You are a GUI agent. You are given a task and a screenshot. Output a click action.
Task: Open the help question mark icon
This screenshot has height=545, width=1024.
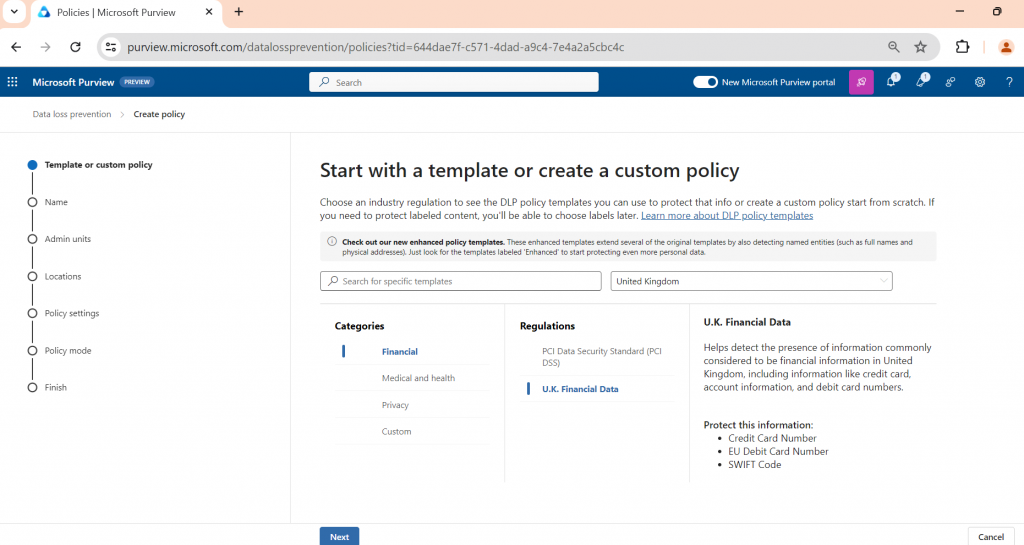(1009, 82)
